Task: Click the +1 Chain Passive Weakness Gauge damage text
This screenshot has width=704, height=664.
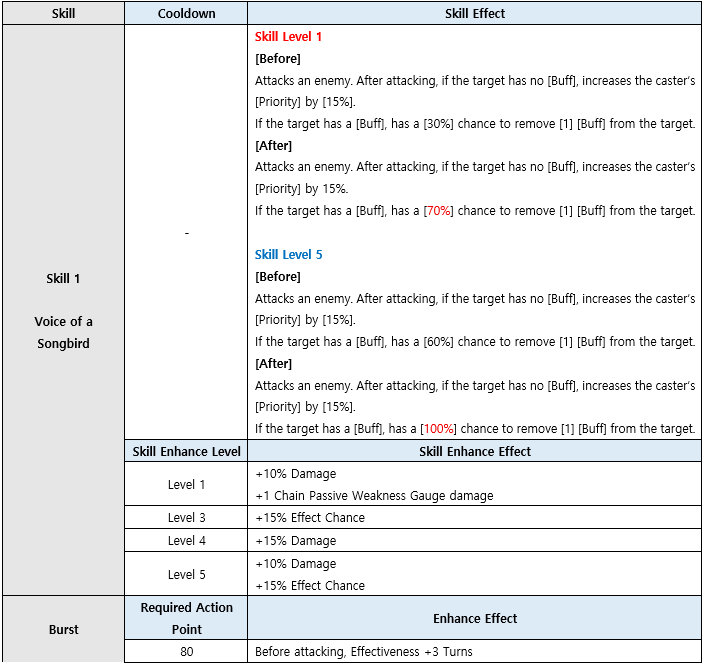Action: pyautogui.click(x=373, y=496)
